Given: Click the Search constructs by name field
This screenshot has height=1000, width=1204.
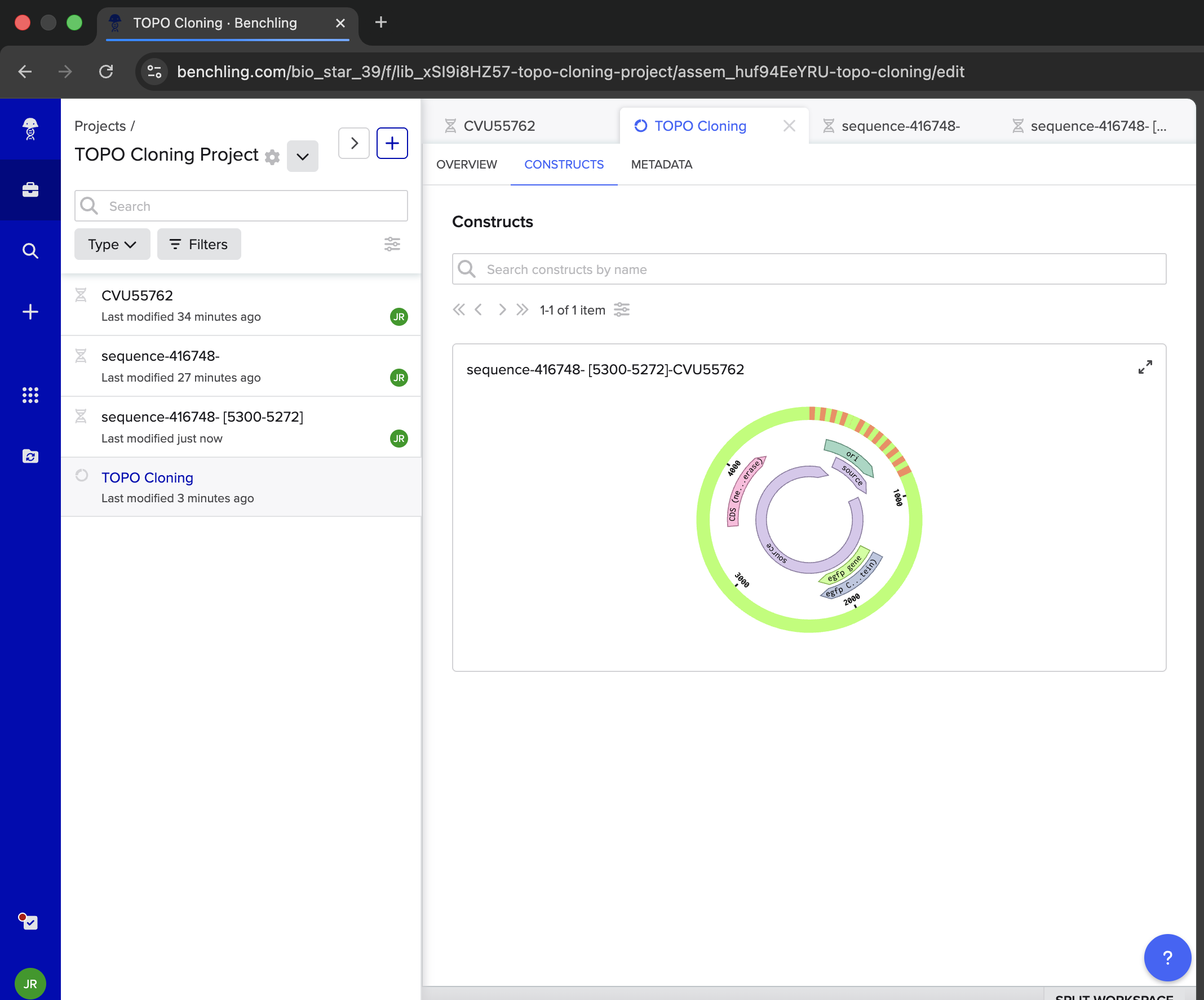Looking at the screenshot, I should pyautogui.click(x=809, y=269).
